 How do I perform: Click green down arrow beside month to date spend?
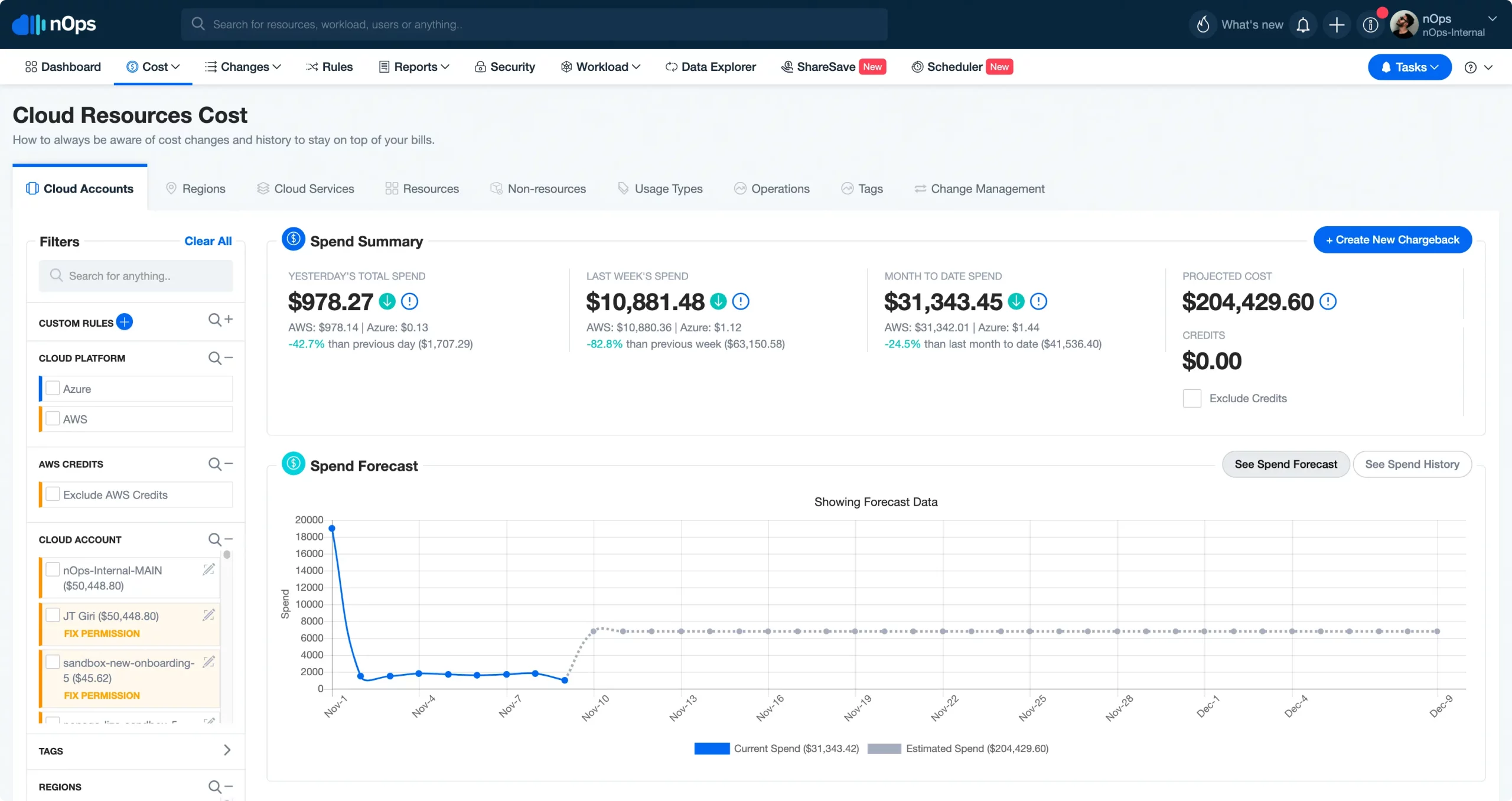click(x=1016, y=302)
